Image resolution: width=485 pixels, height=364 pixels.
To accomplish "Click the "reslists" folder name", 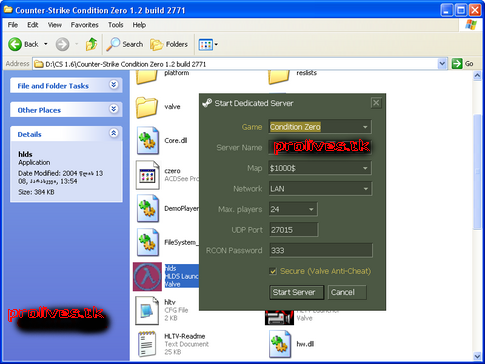I will click(306, 73).
